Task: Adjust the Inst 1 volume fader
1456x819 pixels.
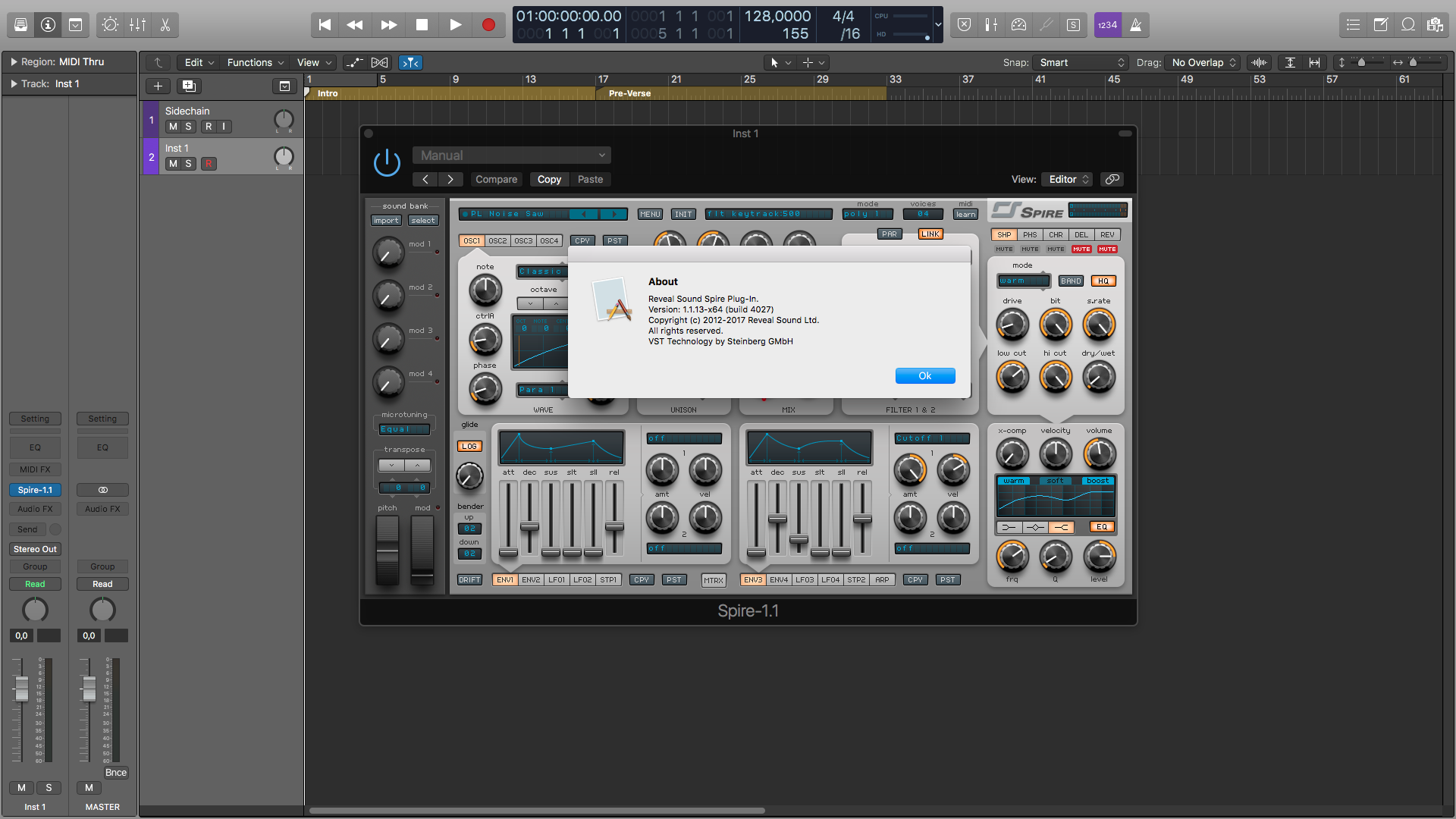Action: coord(22,688)
